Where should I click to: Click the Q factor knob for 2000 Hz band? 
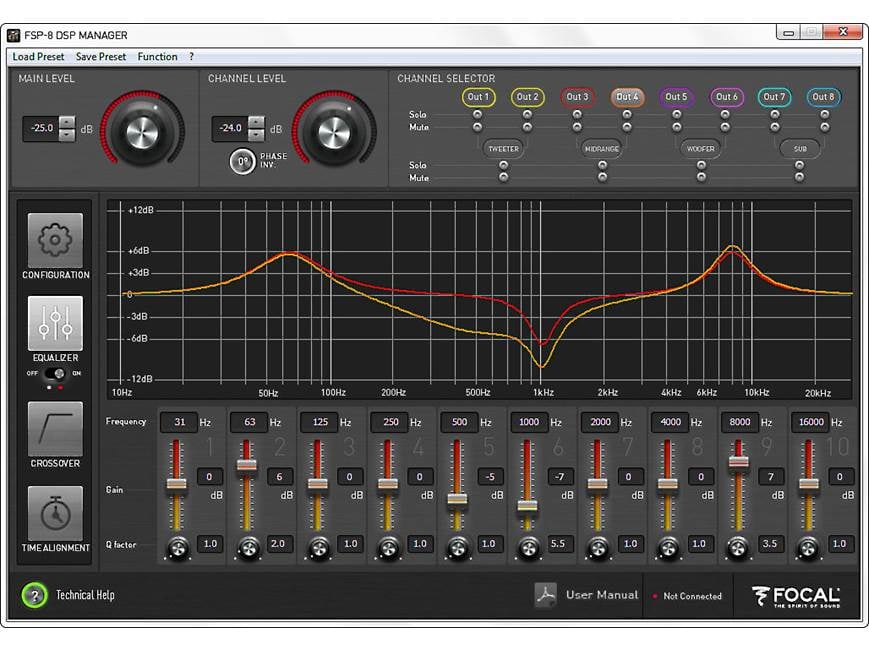[x=598, y=548]
